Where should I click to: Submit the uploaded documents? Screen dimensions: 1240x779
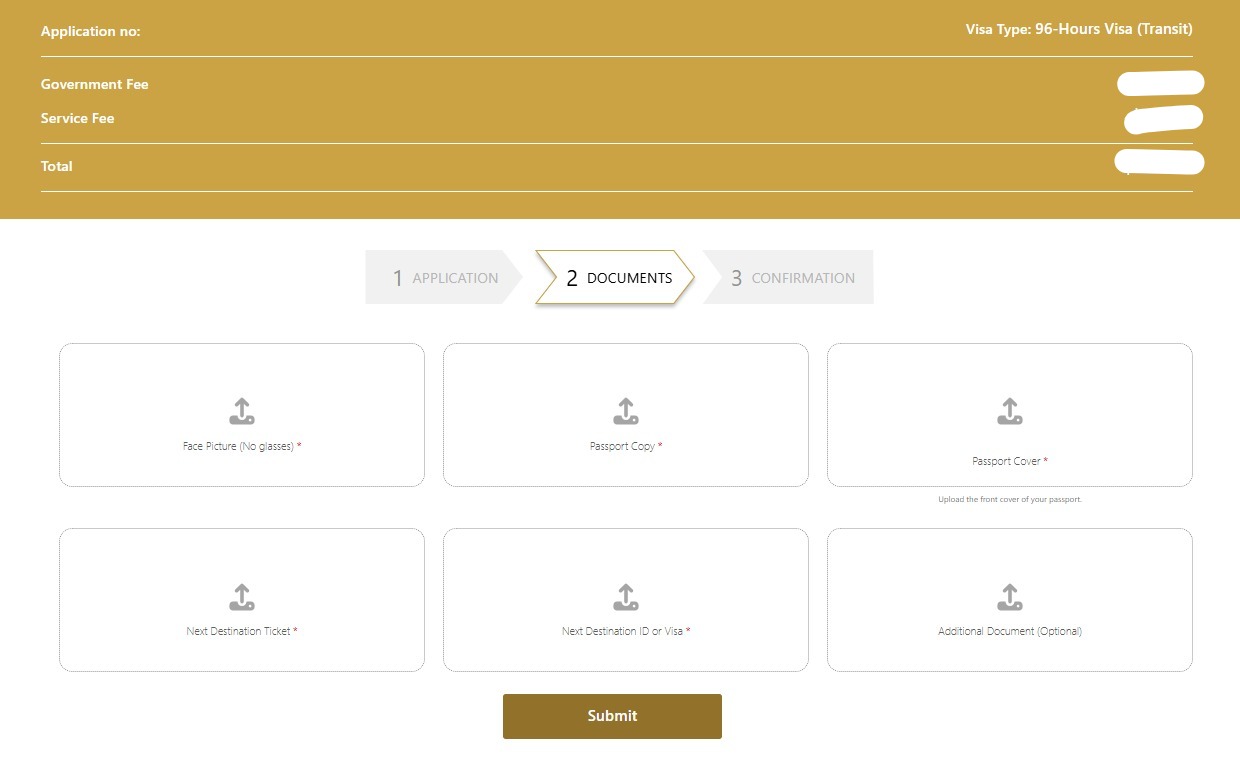(612, 716)
